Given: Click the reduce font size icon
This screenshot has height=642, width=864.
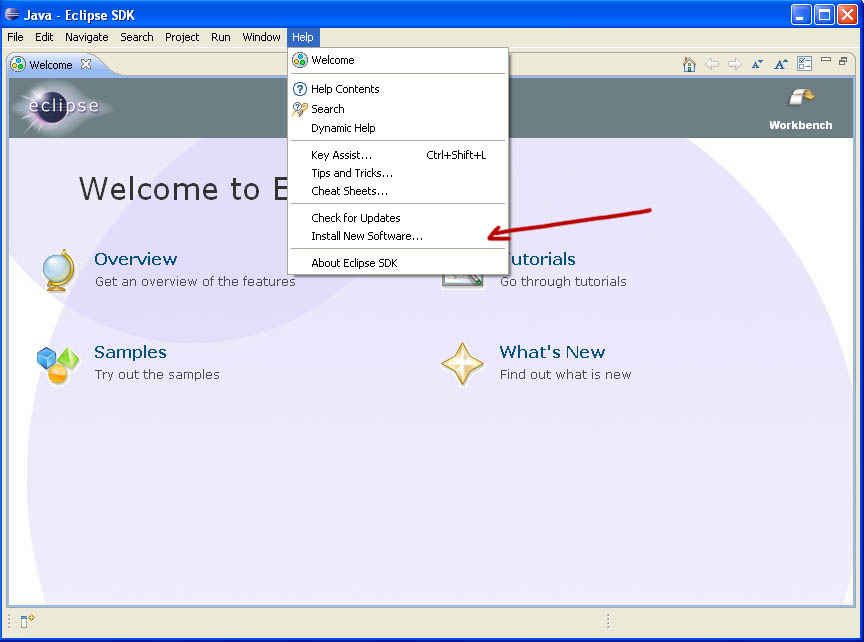Looking at the screenshot, I should pos(757,64).
